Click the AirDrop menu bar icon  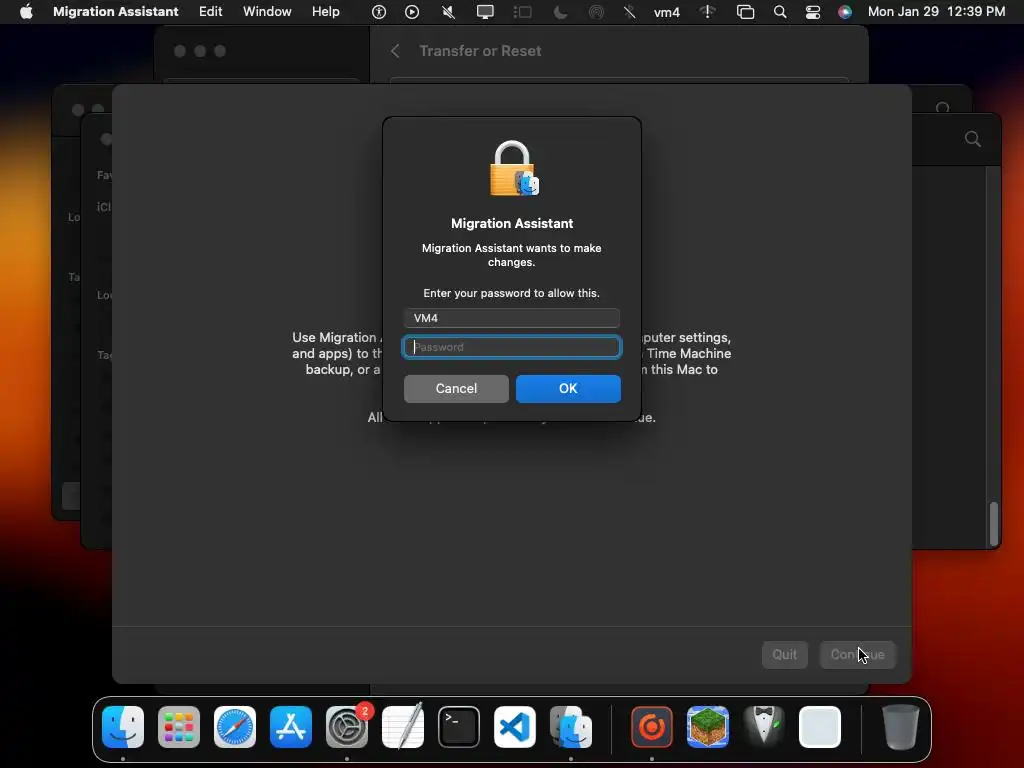596,12
